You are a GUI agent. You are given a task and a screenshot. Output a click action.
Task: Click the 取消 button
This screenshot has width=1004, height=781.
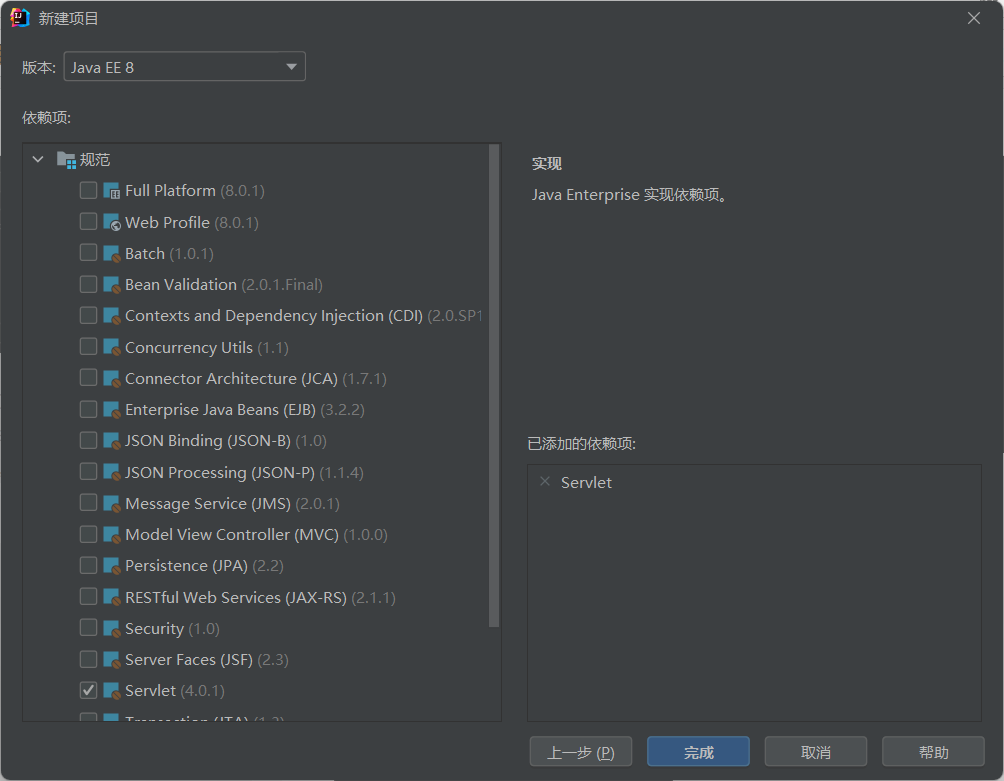(x=816, y=752)
